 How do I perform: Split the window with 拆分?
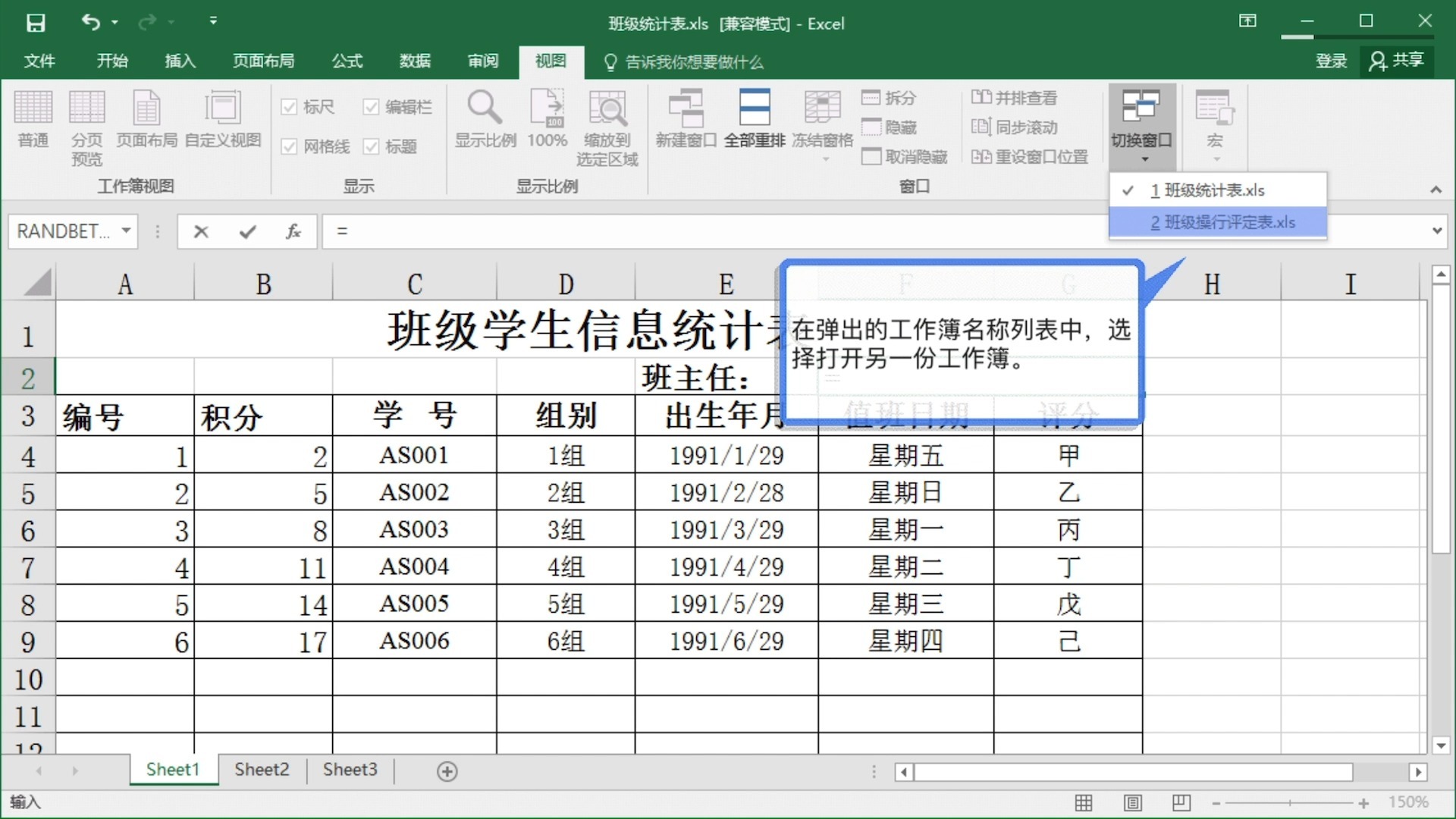(x=891, y=98)
